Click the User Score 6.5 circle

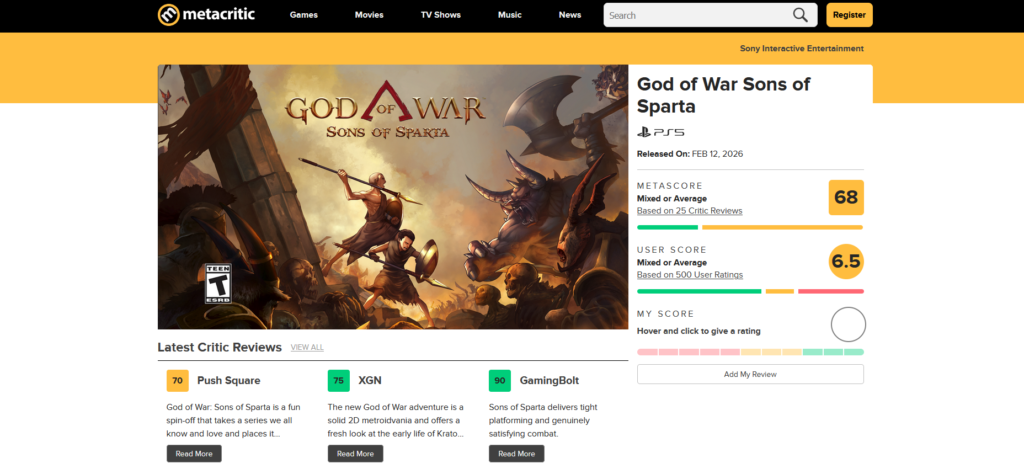[x=846, y=262]
